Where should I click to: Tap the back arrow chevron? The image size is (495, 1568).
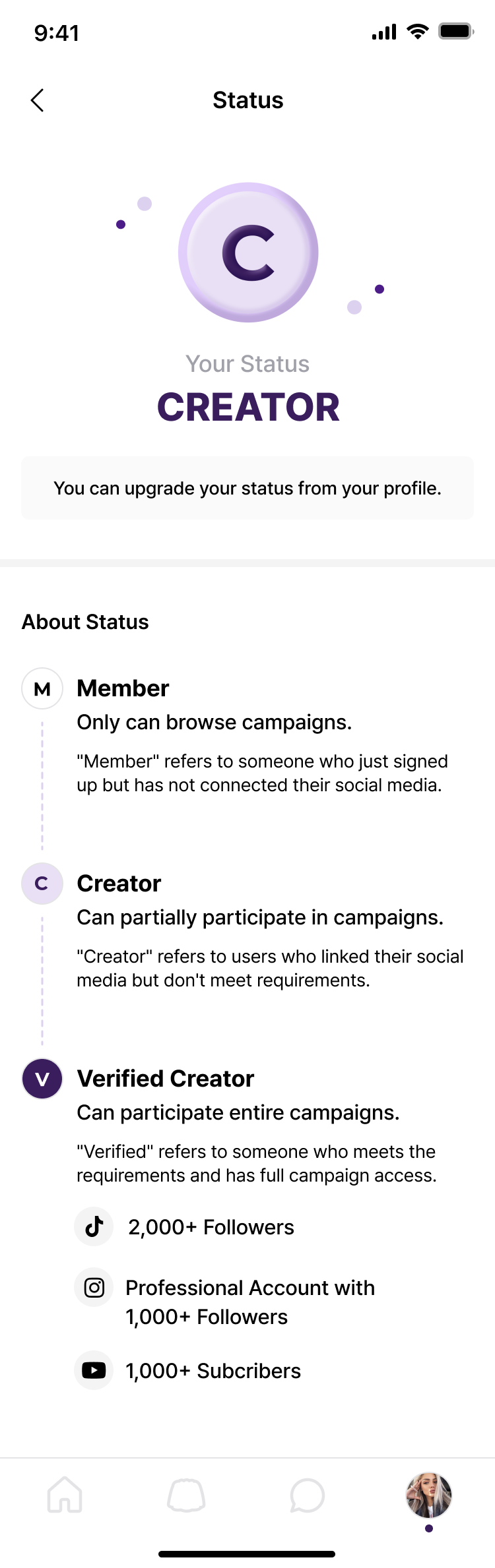click(x=38, y=100)
